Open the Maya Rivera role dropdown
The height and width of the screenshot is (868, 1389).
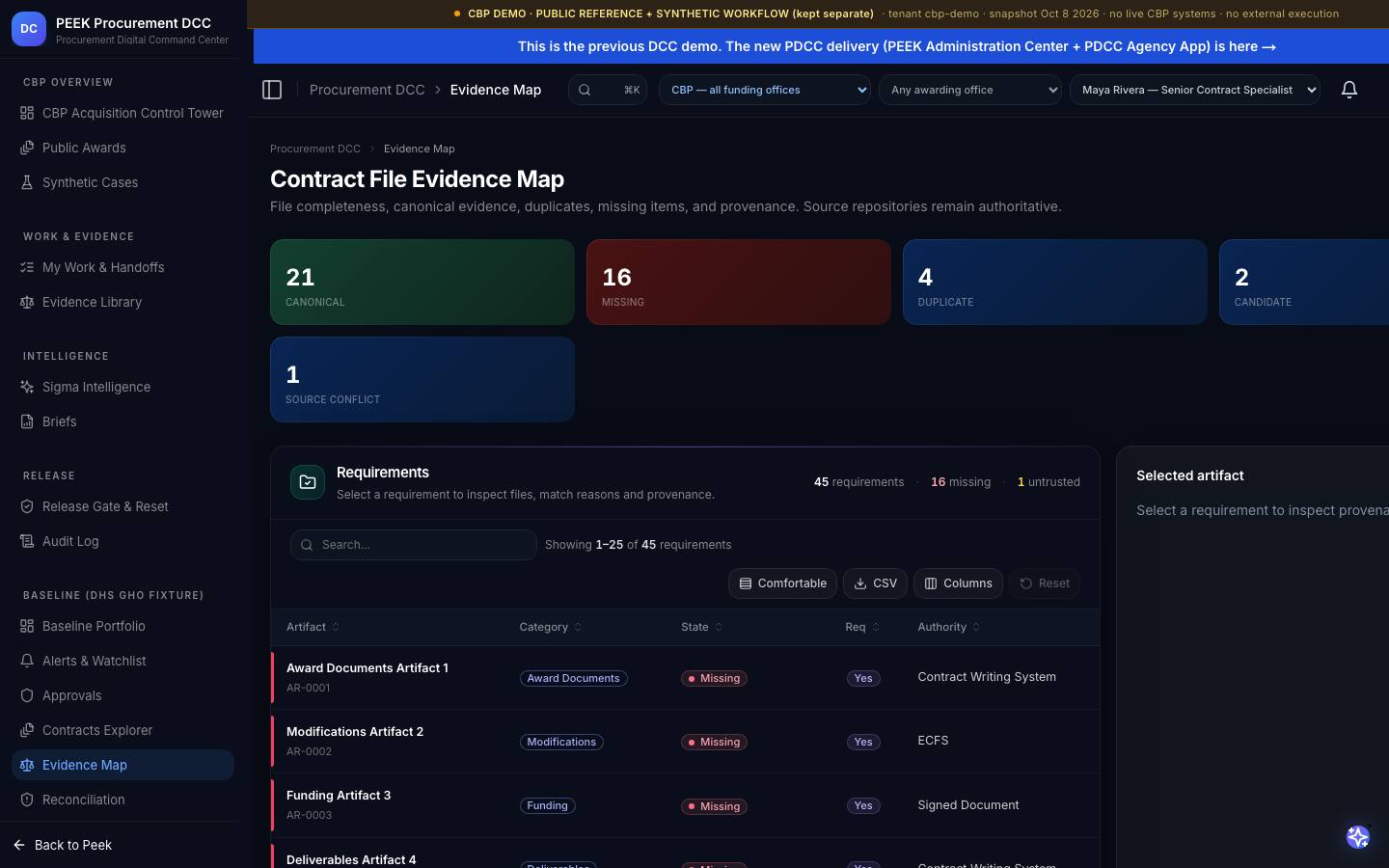(1195, 90)
